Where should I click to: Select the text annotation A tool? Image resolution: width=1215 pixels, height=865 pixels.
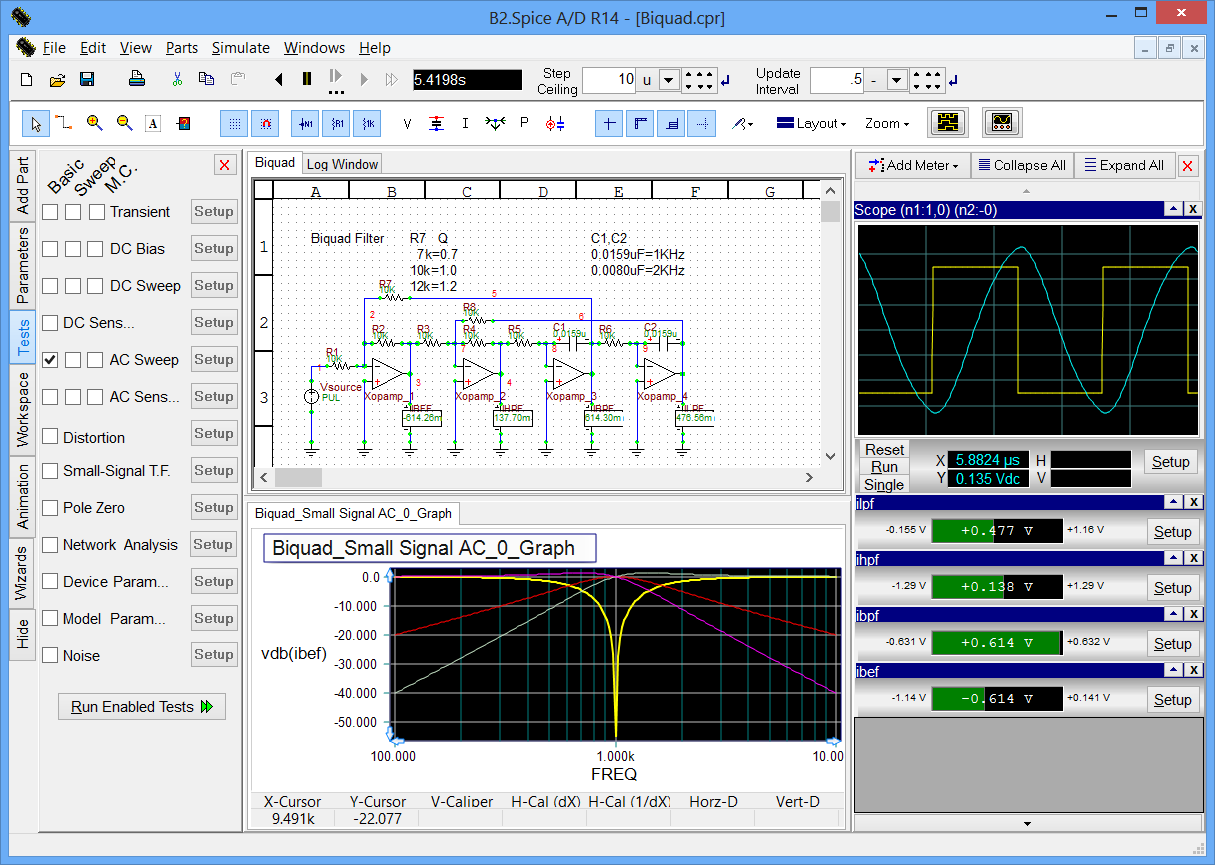(153, 124)
